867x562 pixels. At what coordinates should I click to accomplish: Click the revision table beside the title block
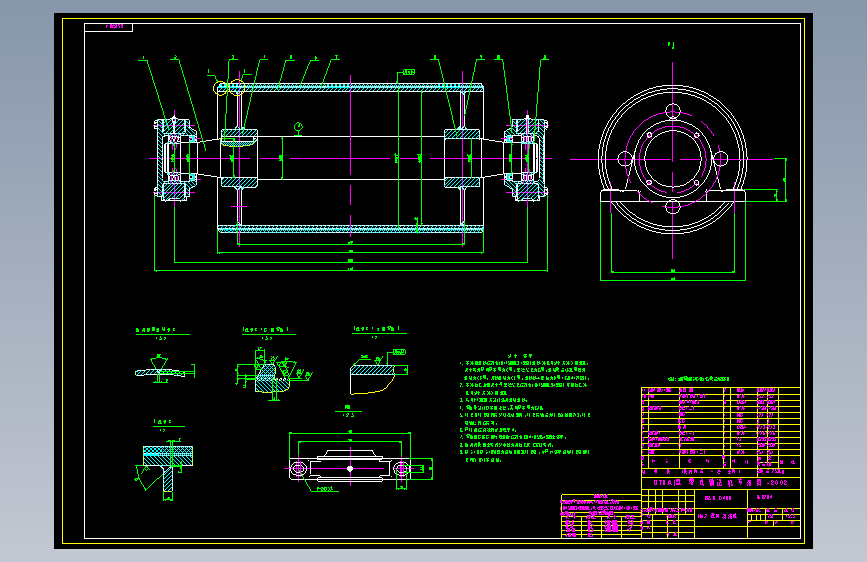pyautogui.click(x=601, y=516)
